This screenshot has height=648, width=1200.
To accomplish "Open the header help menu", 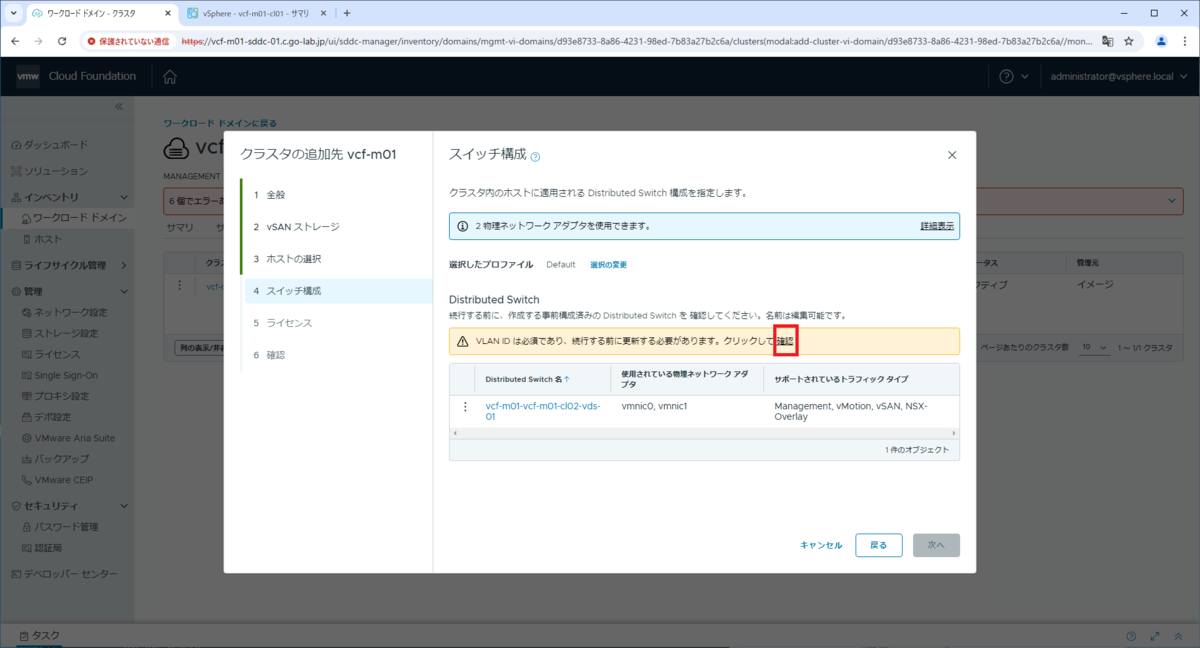I will (1012, 76).
